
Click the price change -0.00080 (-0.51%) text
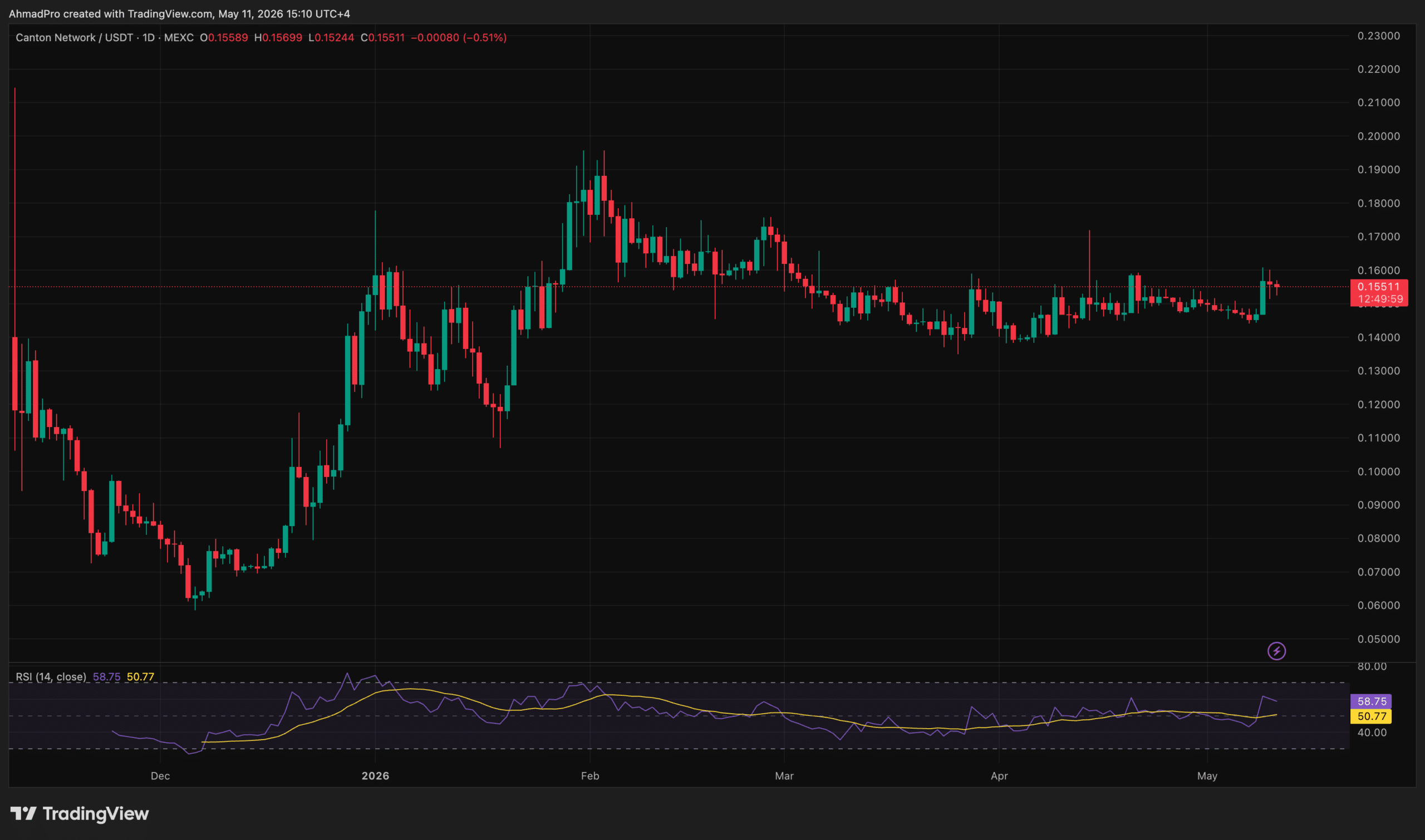pos(459,37)
